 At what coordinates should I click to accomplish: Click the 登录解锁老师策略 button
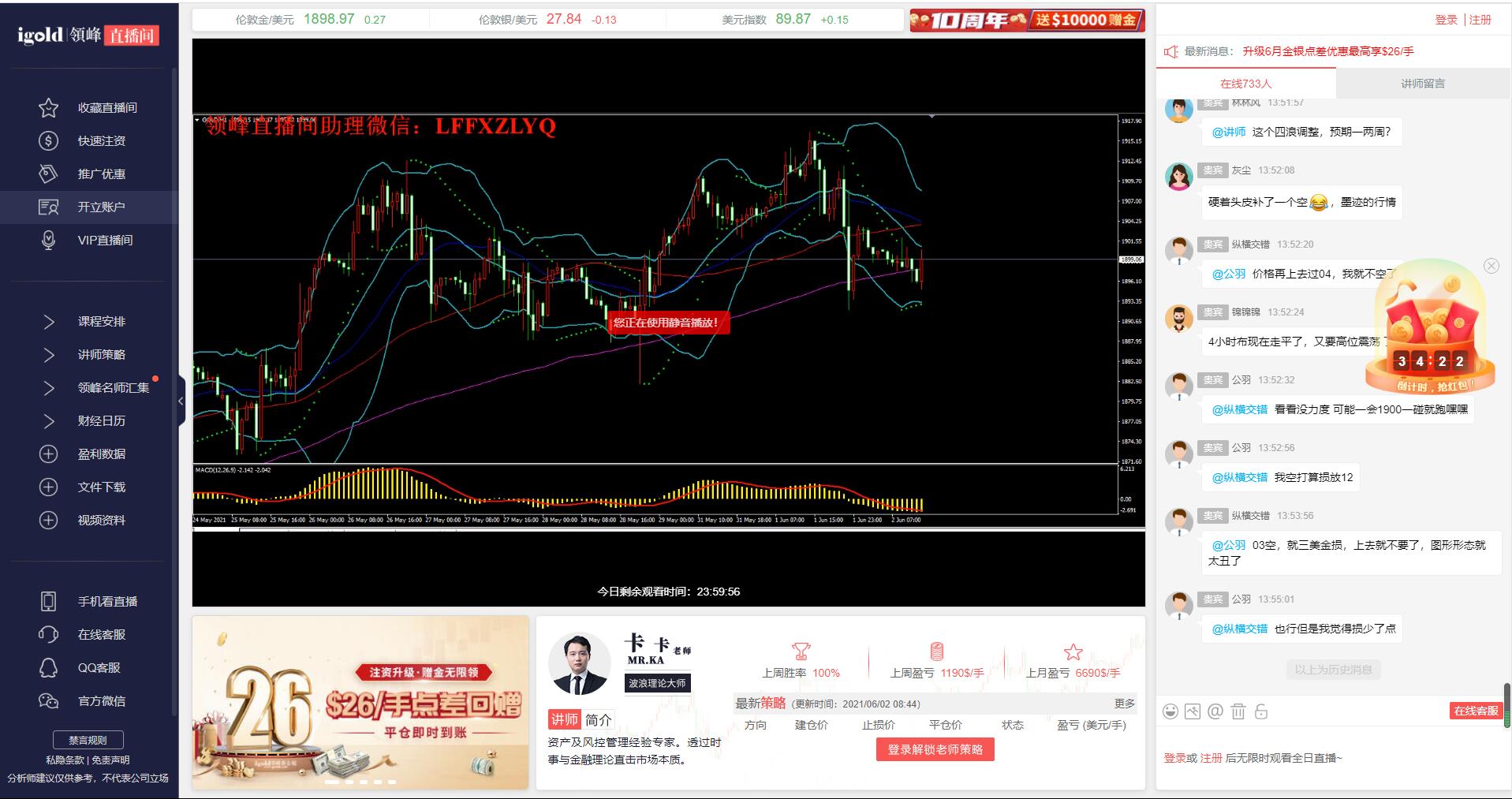tap(935, 749)
